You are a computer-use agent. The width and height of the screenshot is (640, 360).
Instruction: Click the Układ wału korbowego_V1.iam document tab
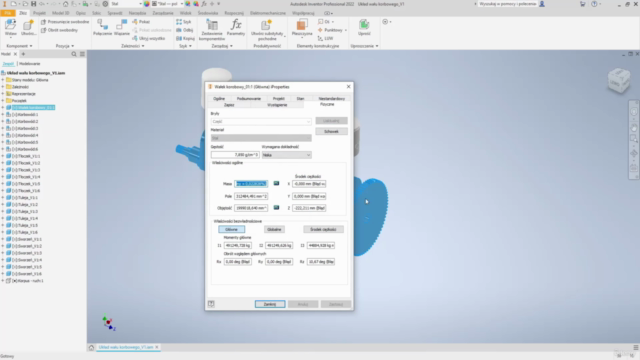126,347
